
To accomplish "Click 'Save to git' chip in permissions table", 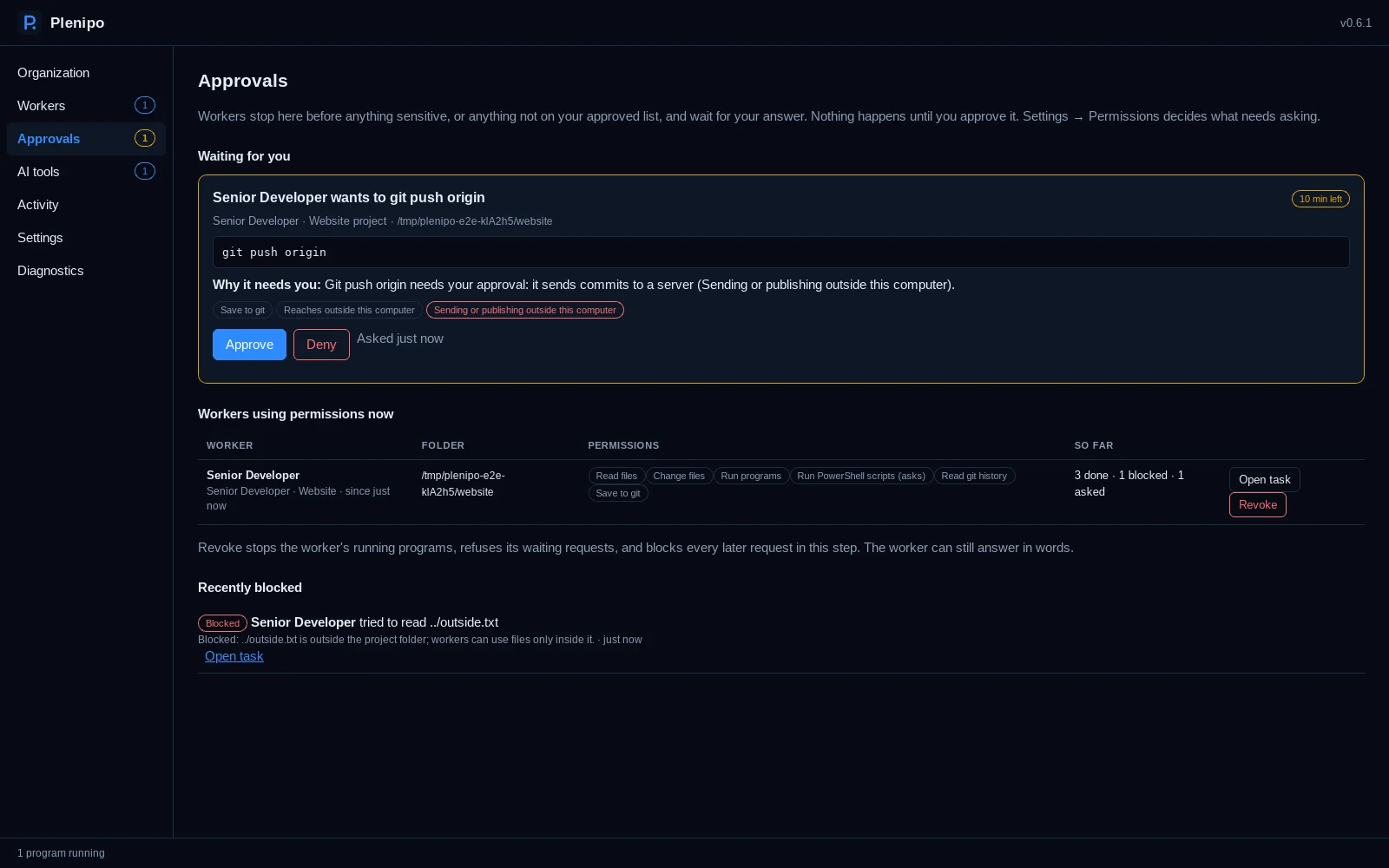I will (x=618, y=493).
